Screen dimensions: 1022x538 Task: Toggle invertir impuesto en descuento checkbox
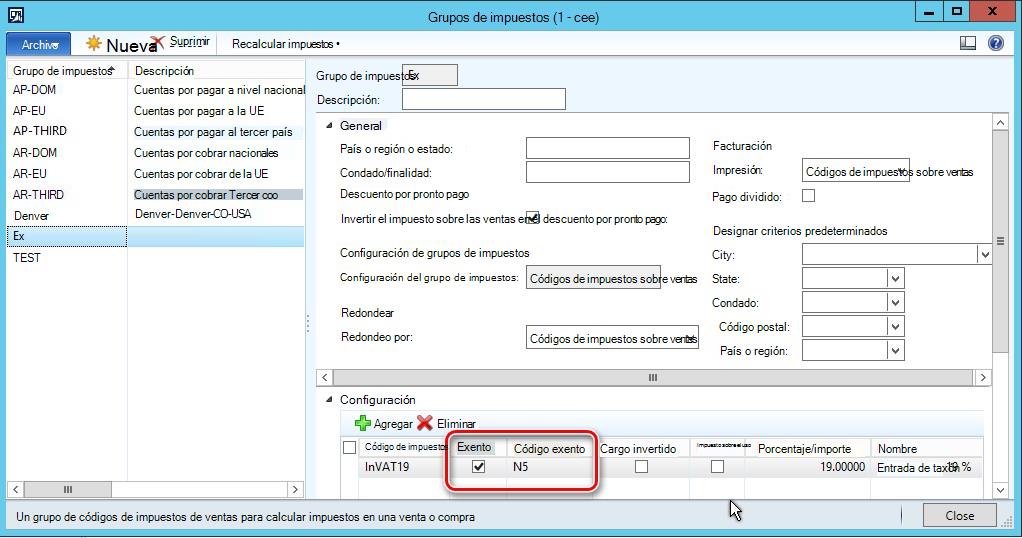coord(533,218)
